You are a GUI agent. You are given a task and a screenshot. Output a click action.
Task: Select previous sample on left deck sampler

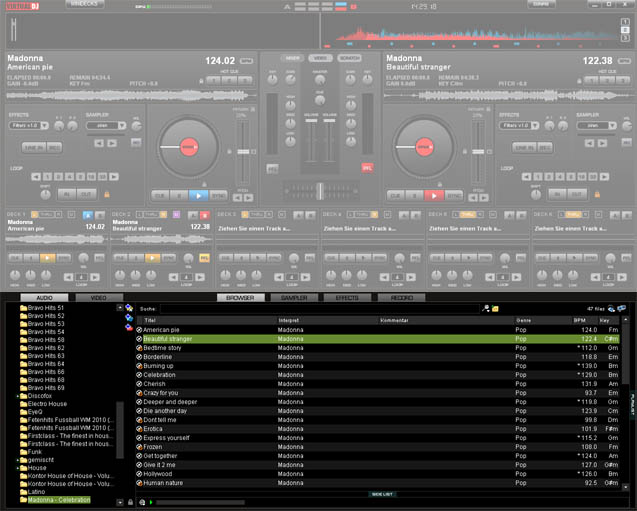coord(99,143)
